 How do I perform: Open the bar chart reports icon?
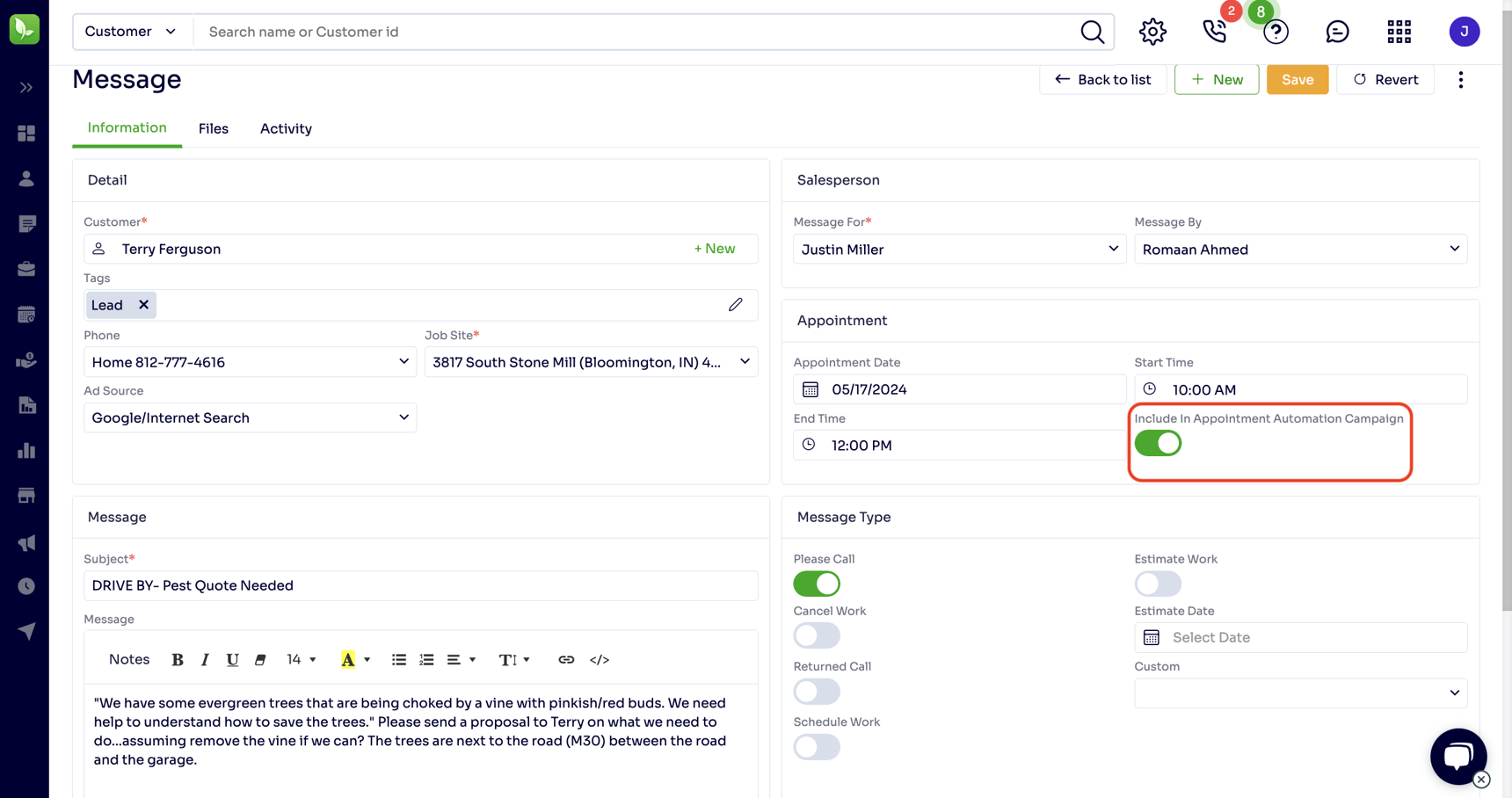tap(25, 450)
